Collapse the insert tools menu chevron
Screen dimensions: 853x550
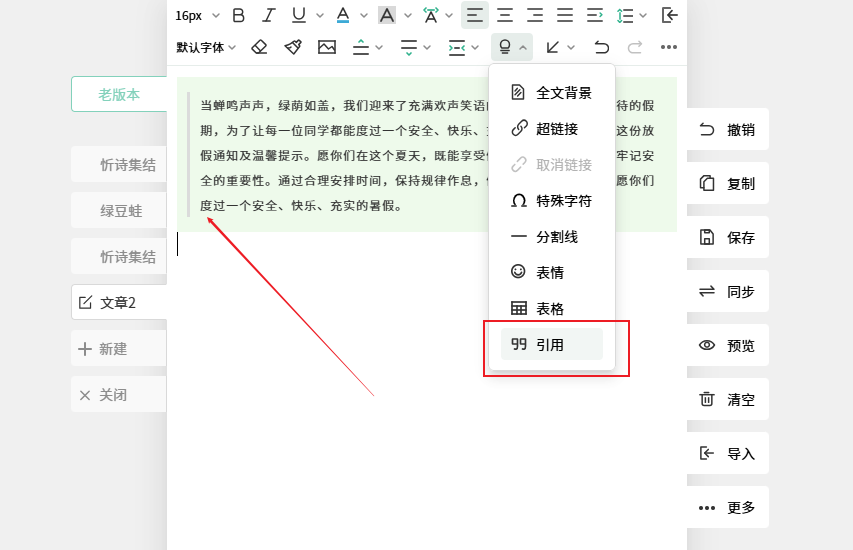523,48
